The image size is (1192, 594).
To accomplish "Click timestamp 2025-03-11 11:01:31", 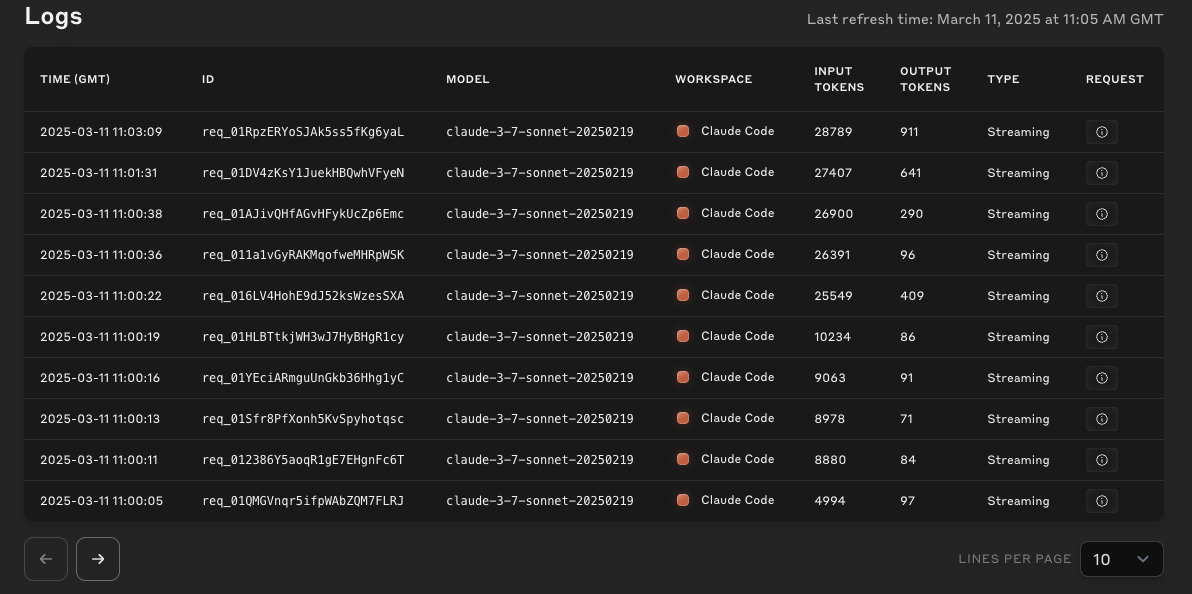I will [99, 173].
